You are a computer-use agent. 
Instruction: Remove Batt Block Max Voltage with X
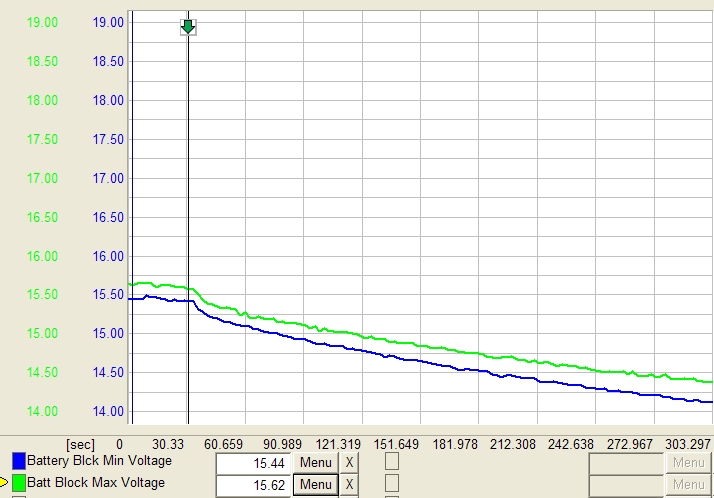click(349, 484)
